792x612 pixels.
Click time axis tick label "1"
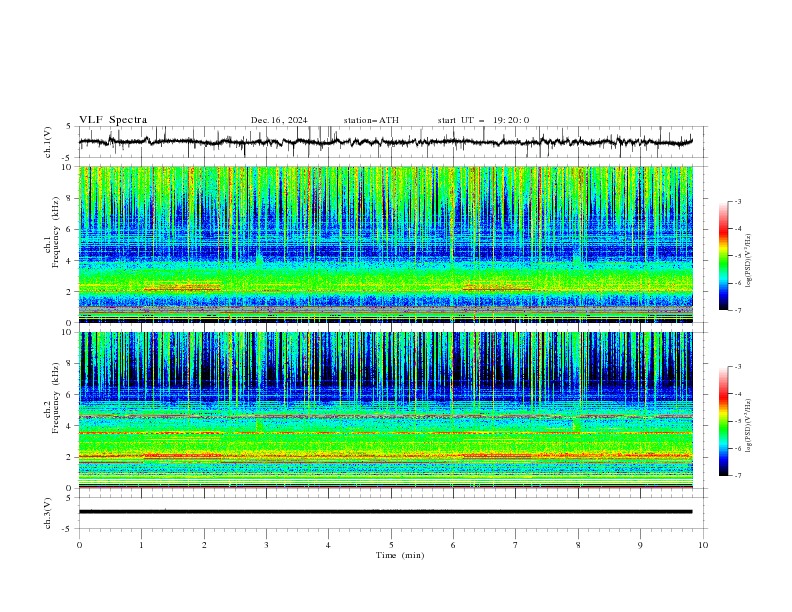point(141,545)
